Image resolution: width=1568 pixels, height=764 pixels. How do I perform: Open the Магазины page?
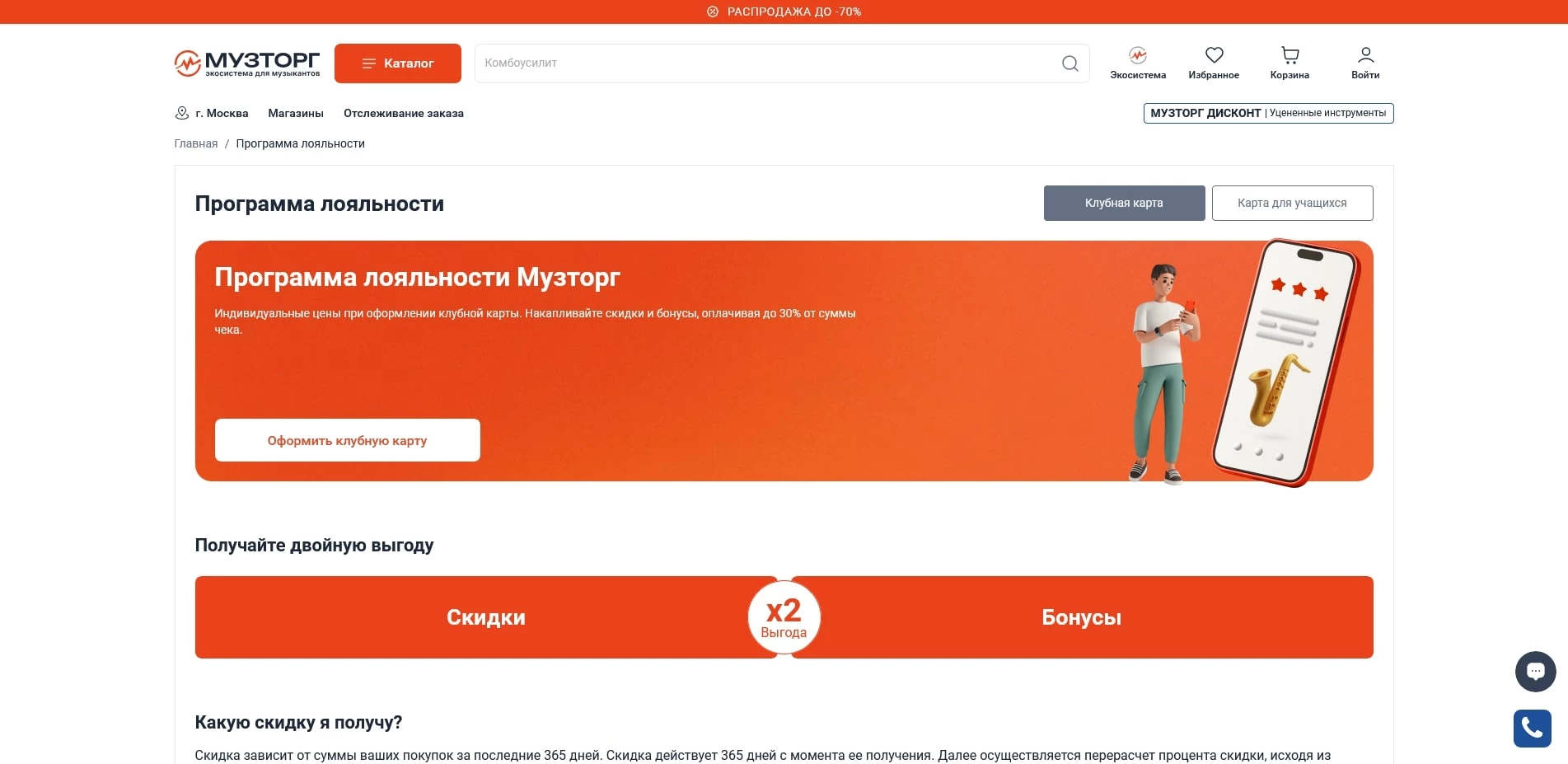297,113
